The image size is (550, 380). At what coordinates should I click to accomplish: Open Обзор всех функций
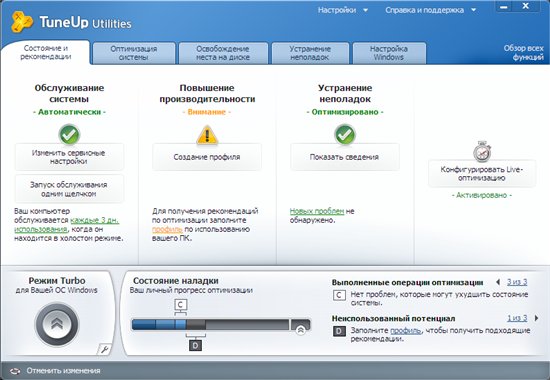(x=524, y=53)
